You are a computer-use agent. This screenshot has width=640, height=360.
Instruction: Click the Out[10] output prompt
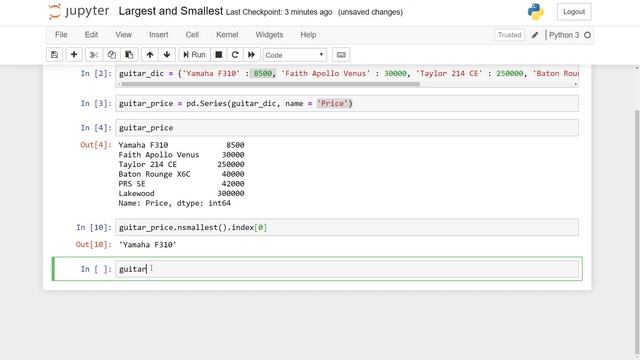click(93, 244)
